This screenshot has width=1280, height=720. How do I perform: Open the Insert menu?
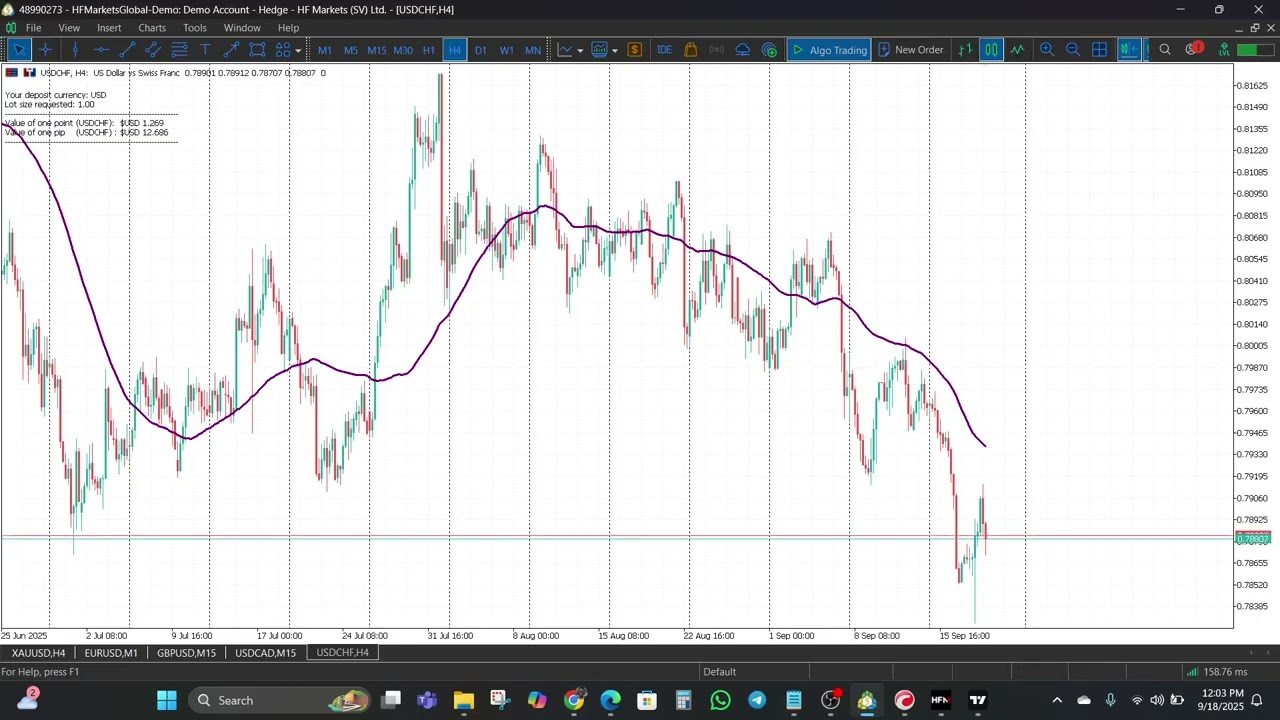(109, 28)
